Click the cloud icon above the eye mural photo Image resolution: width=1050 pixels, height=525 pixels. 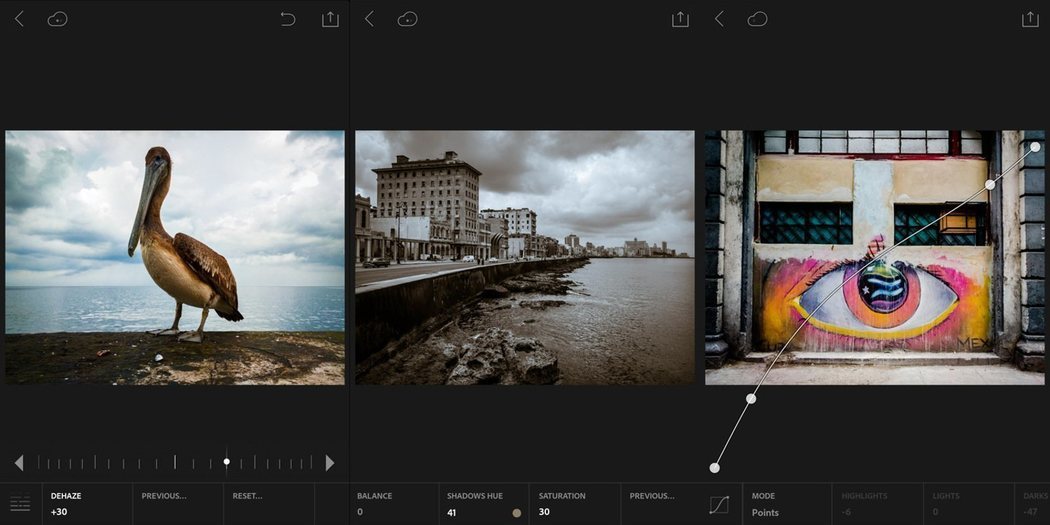[x=758, y=19]
